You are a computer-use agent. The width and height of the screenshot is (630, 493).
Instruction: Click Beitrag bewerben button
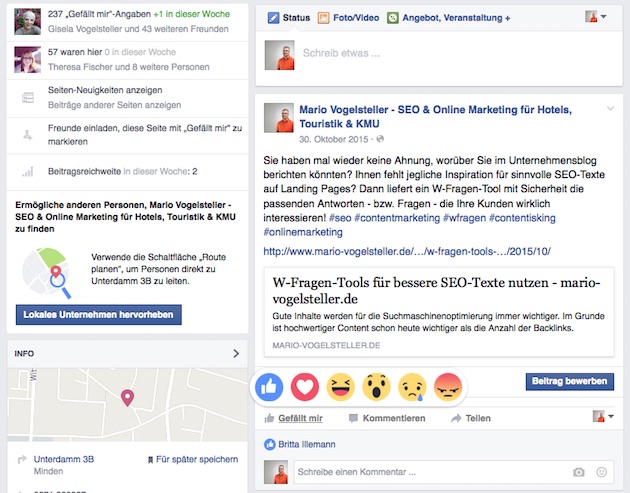[x=570, y=381]
